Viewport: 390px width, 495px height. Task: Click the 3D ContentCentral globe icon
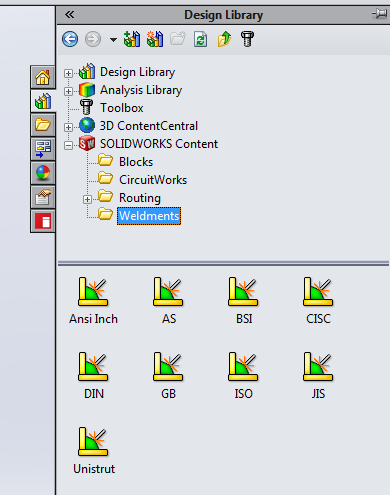(87, 125)
